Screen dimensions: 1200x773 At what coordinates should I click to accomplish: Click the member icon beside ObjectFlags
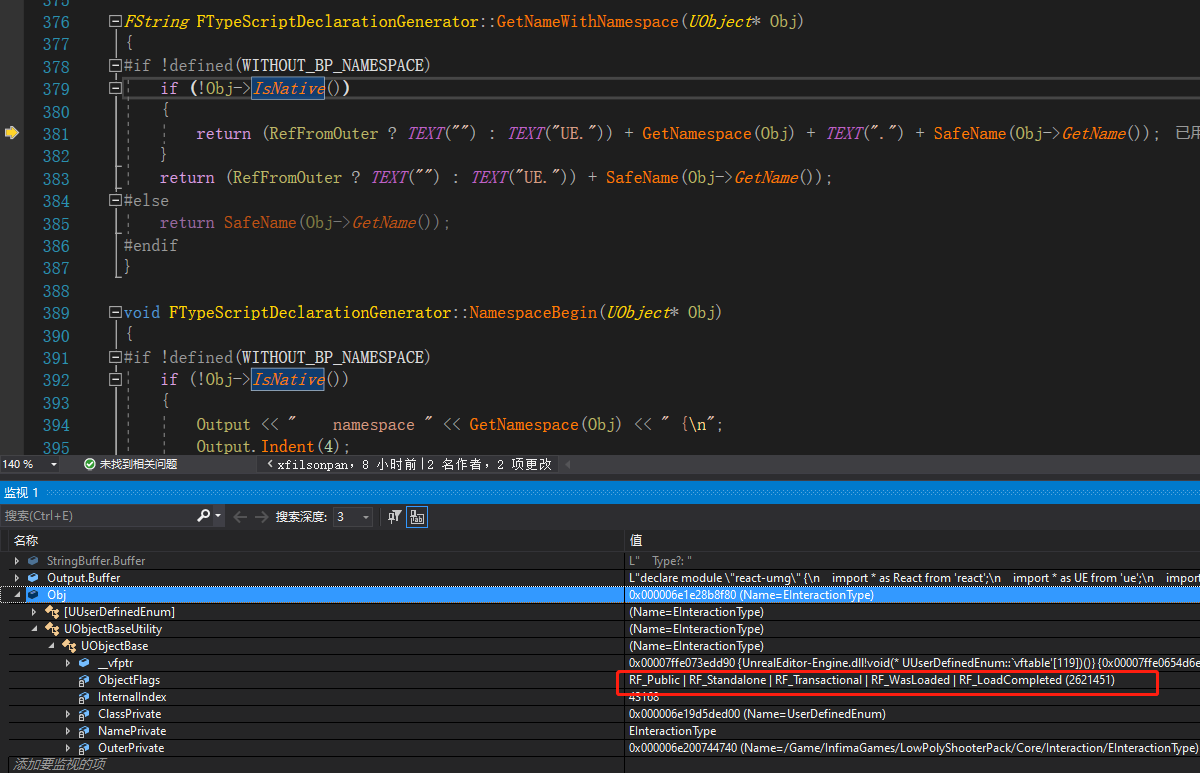(83, 679)
